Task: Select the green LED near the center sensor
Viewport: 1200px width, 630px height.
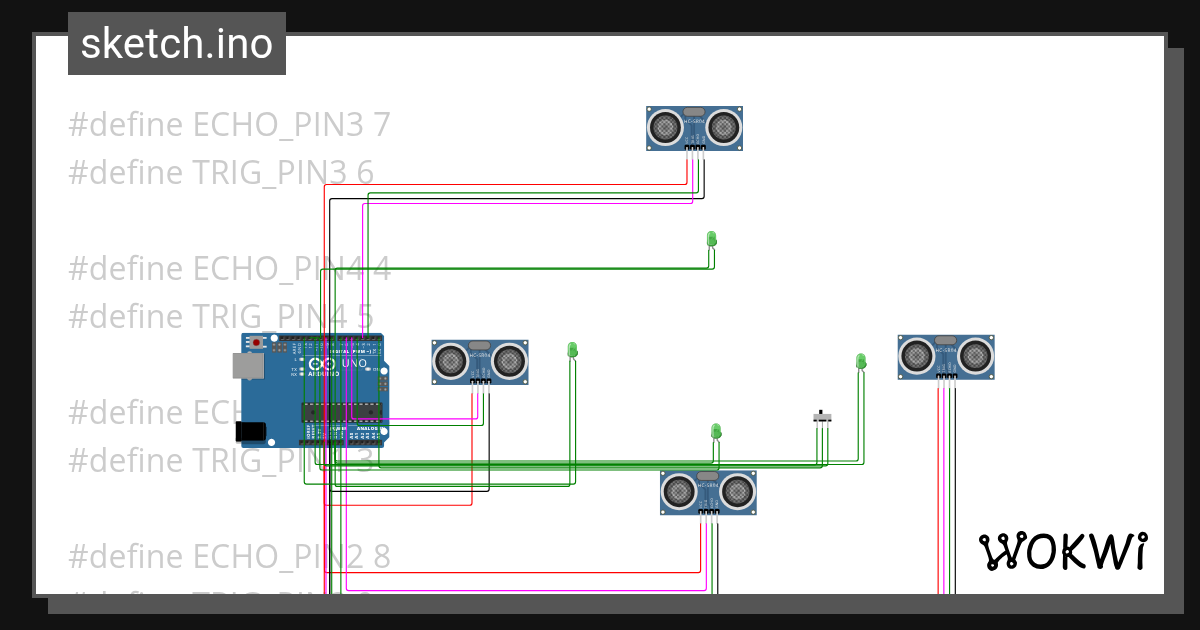Action: (571, 350)
